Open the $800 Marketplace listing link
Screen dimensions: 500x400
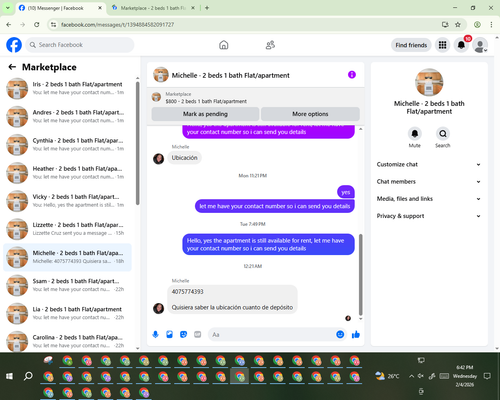(x=206, y=101)
